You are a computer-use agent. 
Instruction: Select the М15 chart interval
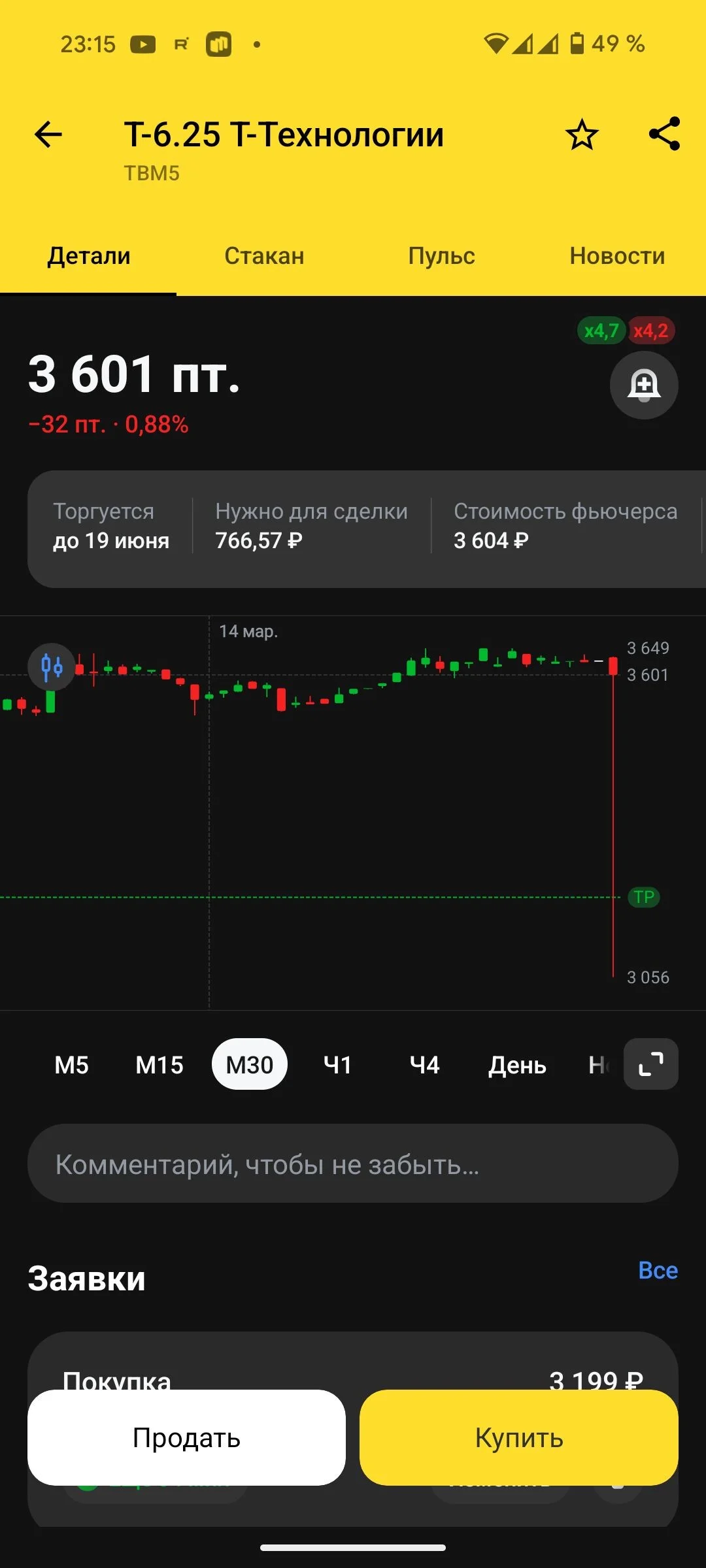pyautogui.click(x=160, y=1065)
